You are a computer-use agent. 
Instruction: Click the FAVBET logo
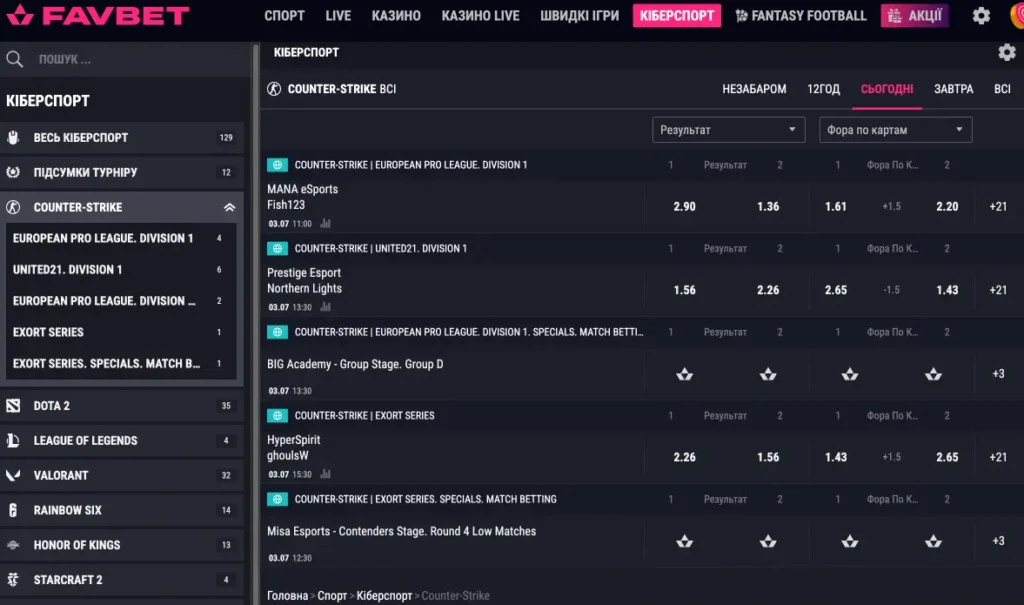tap(98, 15)
